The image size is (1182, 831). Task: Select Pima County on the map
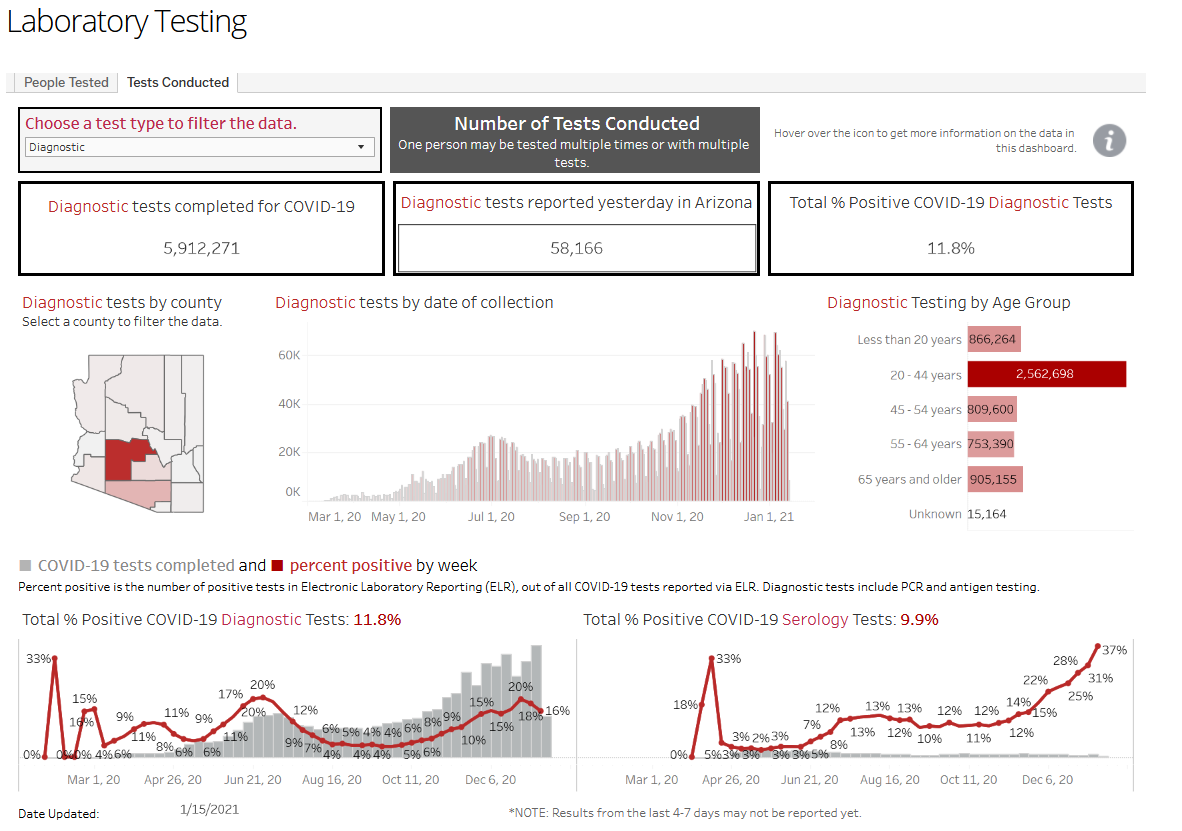click(x=139, y=492)
